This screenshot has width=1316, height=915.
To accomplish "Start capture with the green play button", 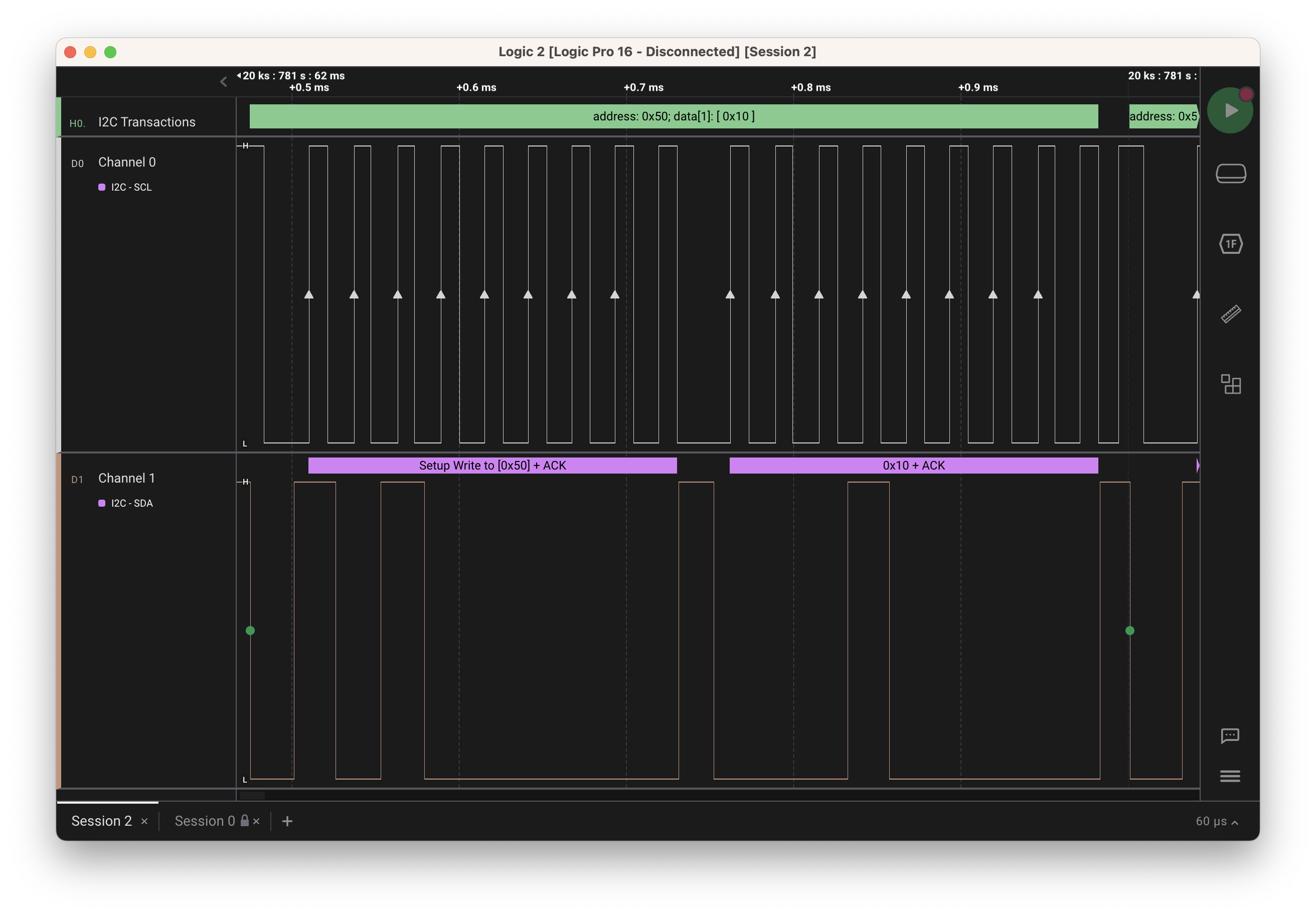I will tap(1229, 111).
